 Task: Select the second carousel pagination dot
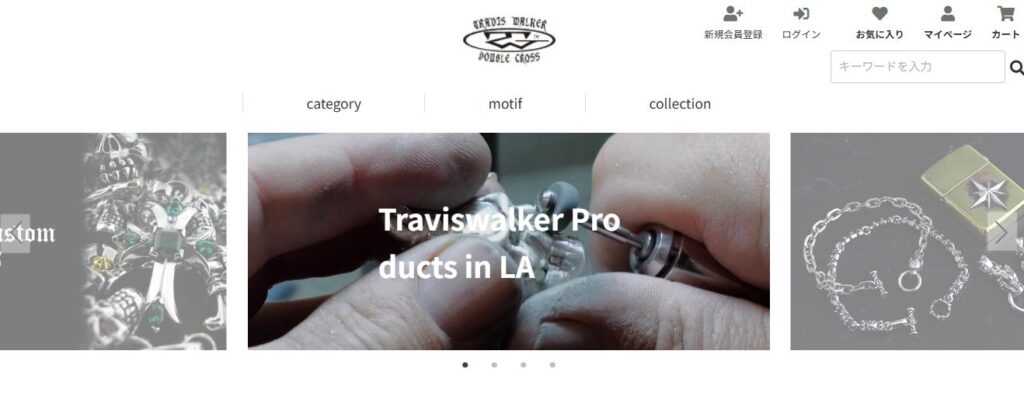494,365
